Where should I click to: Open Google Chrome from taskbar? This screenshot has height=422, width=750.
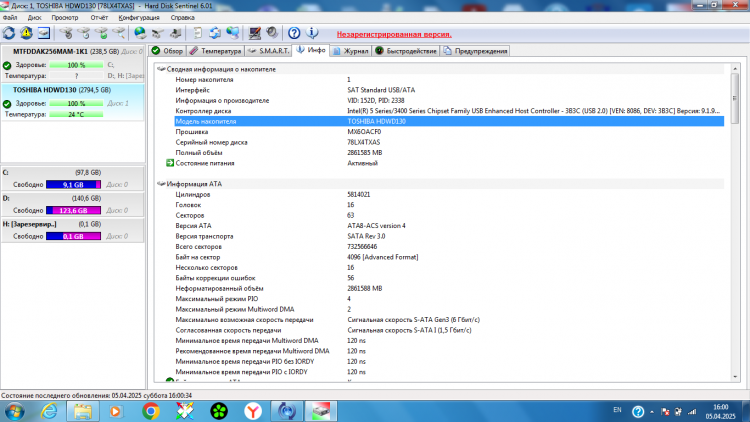[151, 411]
